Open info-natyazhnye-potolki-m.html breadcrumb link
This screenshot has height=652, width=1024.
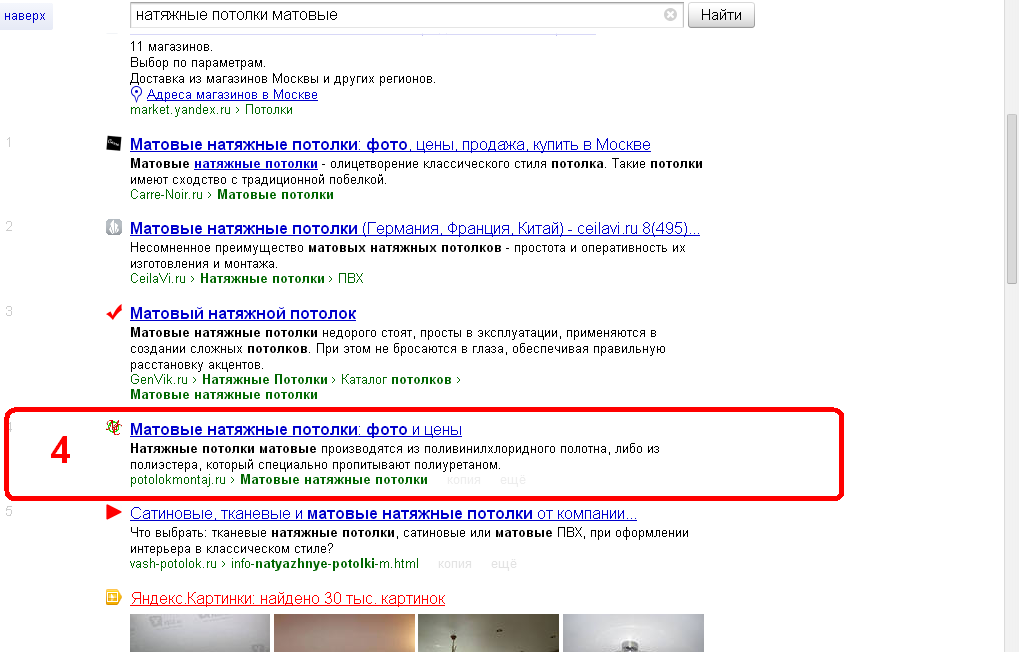pyautogui.click(x=325, y=564)
